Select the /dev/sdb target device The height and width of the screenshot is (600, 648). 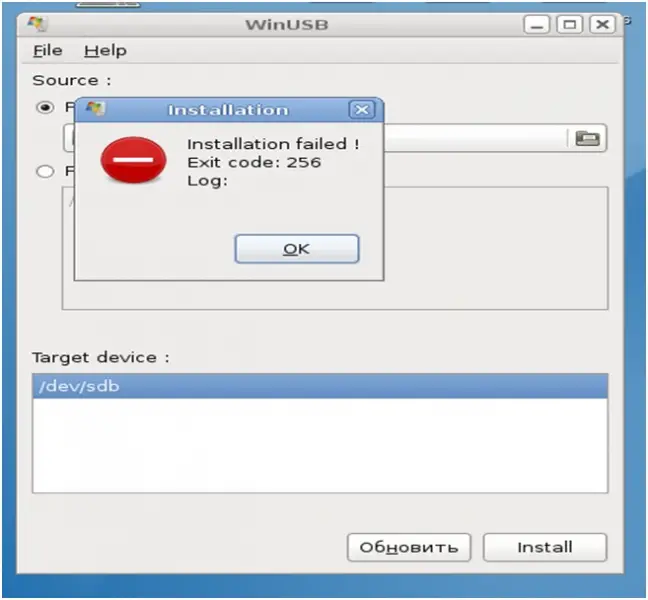tap(320, 386)
